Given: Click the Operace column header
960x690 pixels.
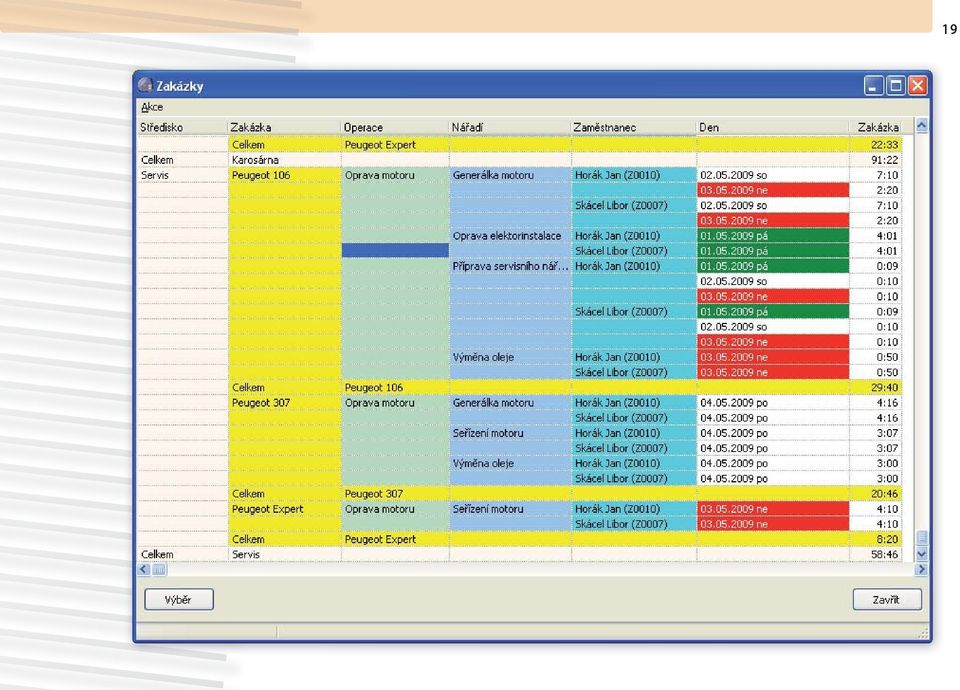Looking at the screenshot, I should (394, 127).
